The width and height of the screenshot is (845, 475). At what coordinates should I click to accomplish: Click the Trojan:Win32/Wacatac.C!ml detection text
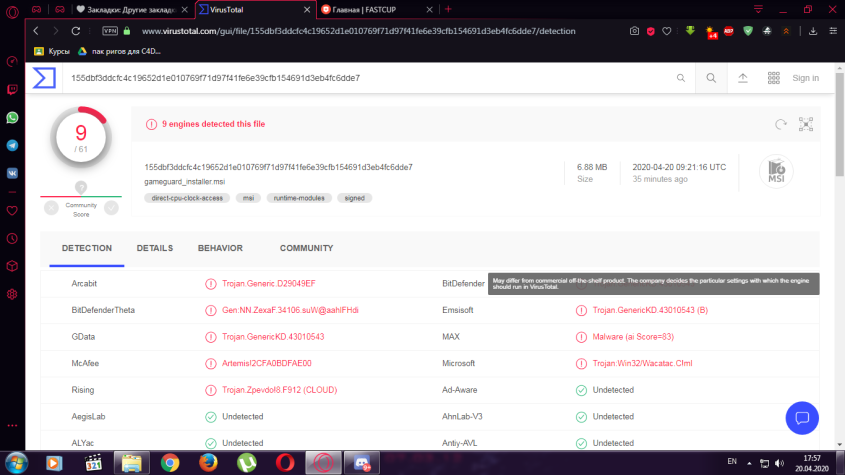642,363
